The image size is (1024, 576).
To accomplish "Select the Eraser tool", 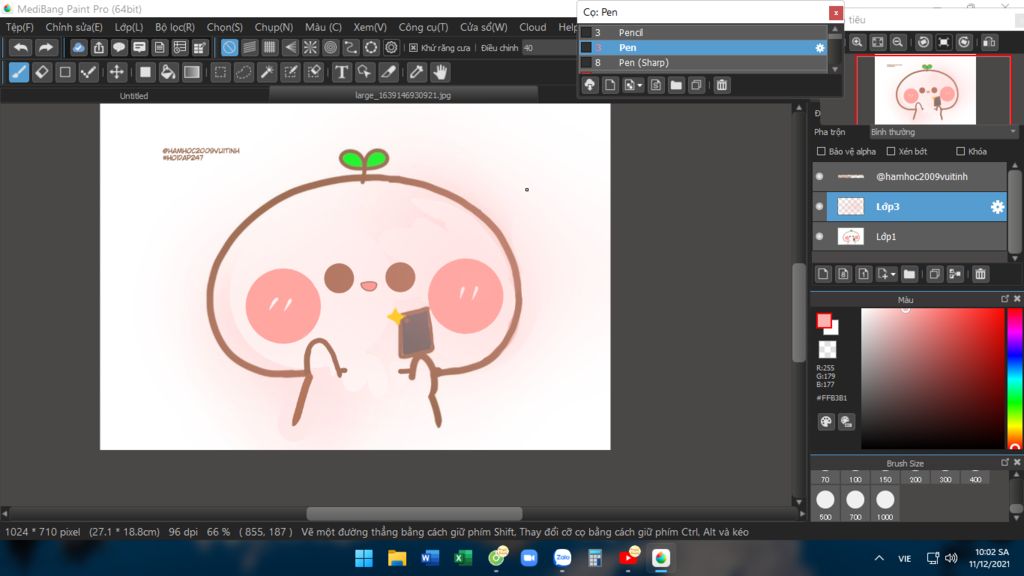I will click(42, 72).
